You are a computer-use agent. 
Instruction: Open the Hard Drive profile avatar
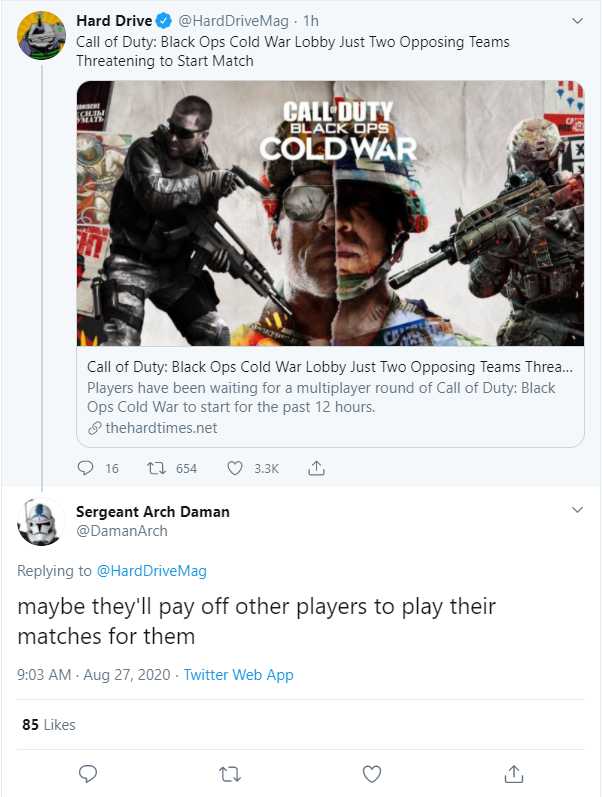[x=42, y=36]
